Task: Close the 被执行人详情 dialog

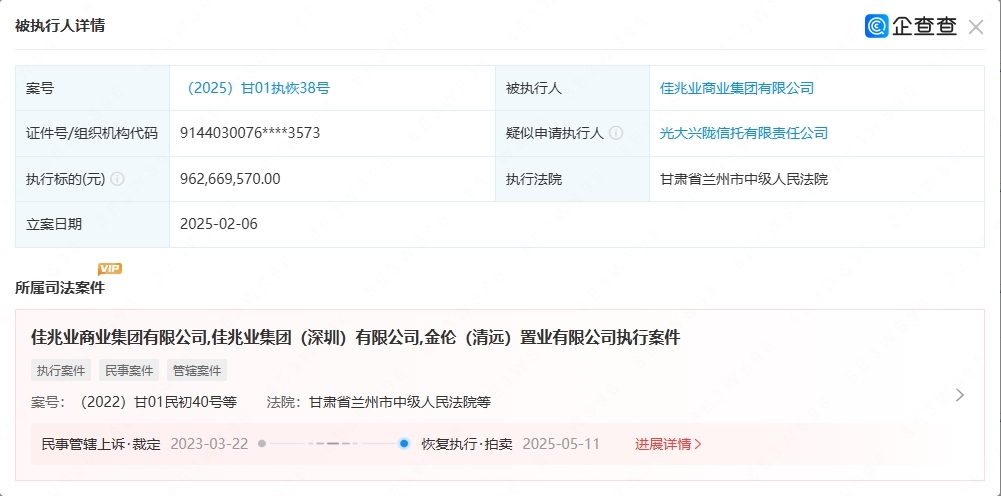Action: [x=975, y=27]
